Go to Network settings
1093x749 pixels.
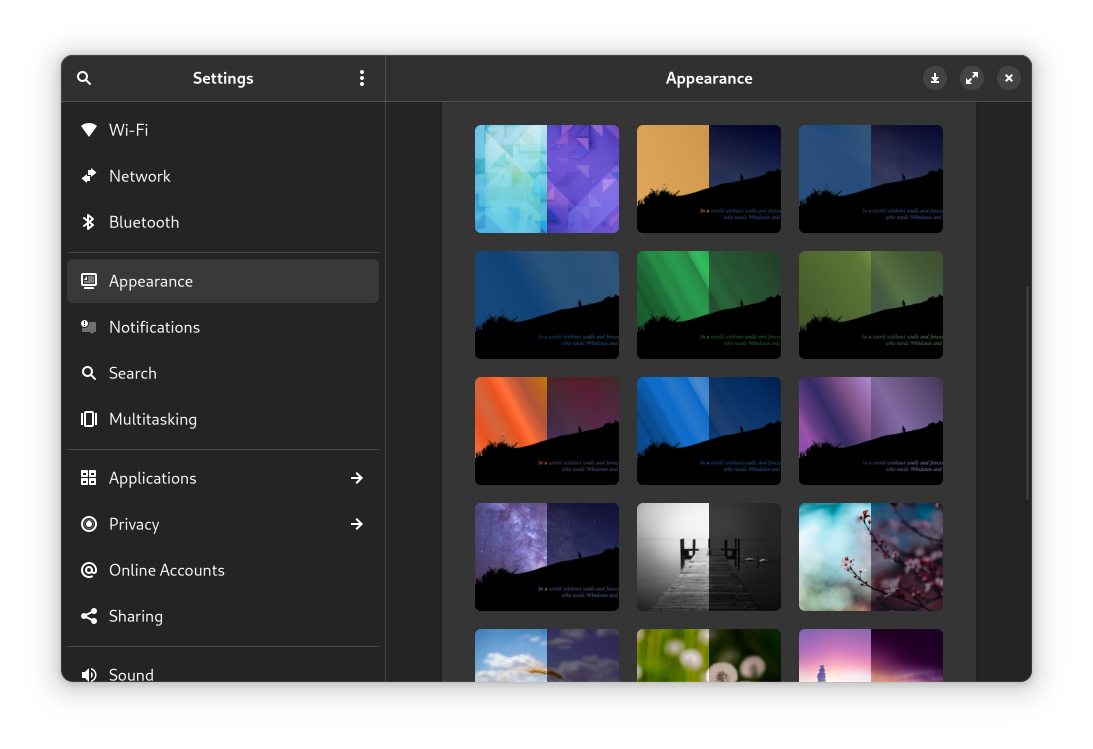[223, 176]
